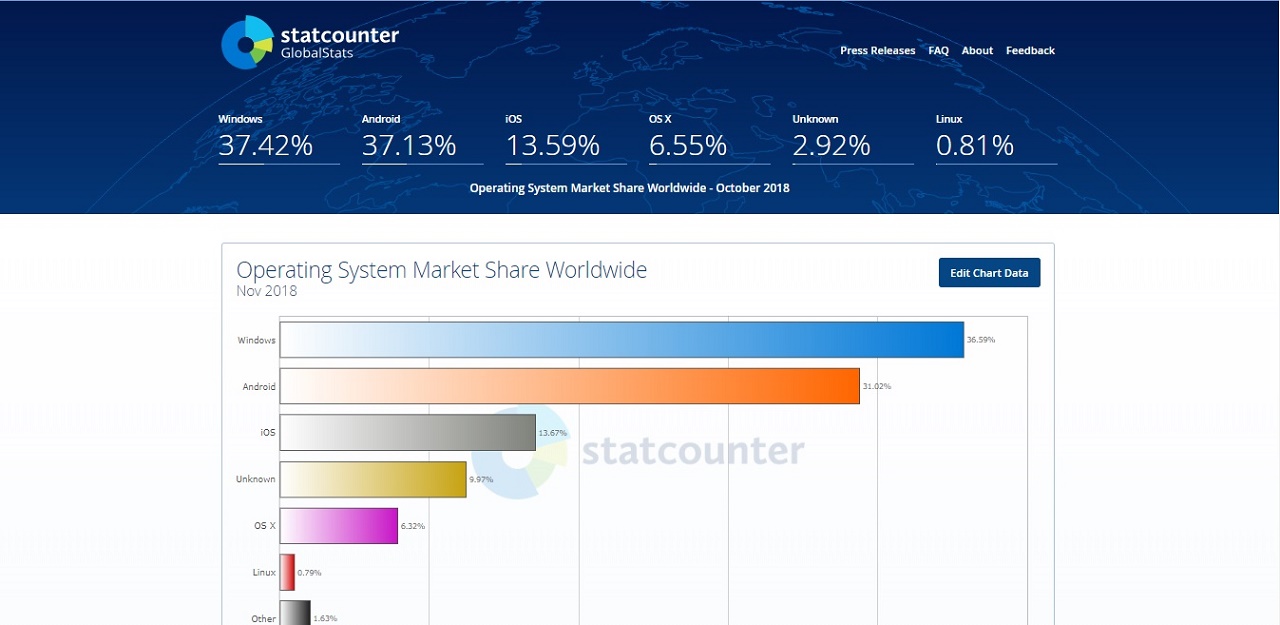Image resolution: width=1280 pixels, height=625 pixels.
Task: Select the Android 37.13% header stat
Action: (x=422, y=137)
